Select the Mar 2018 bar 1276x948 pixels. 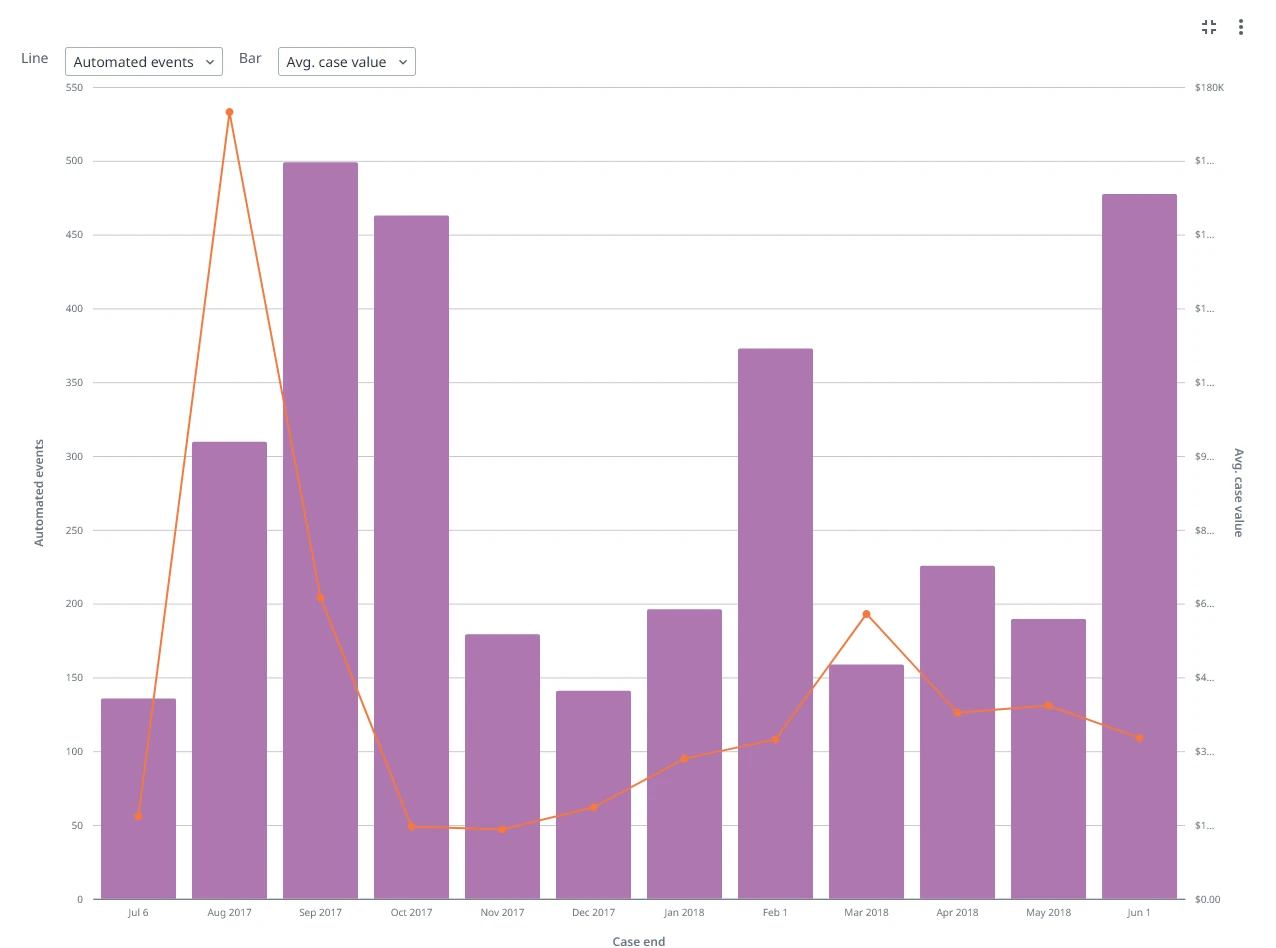coord(866,782)
